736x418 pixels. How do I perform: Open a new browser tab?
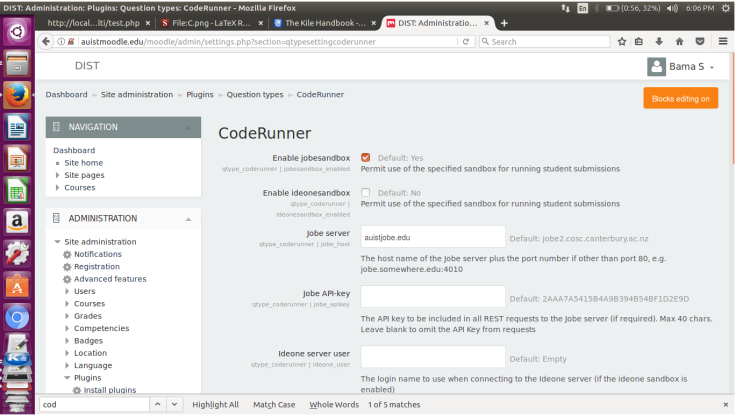click(x=504, y=22)
